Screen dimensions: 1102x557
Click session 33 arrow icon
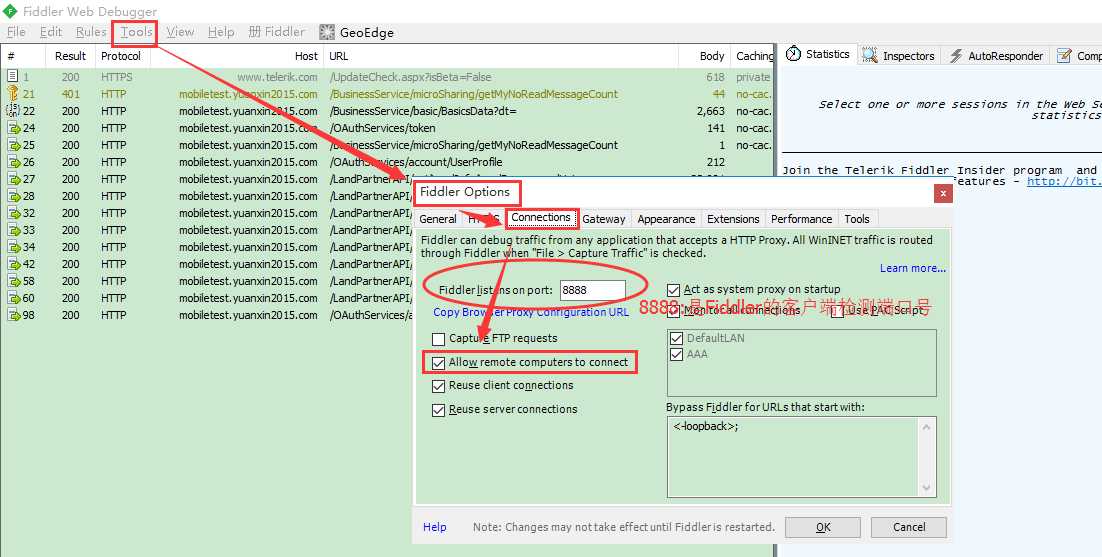13,230
